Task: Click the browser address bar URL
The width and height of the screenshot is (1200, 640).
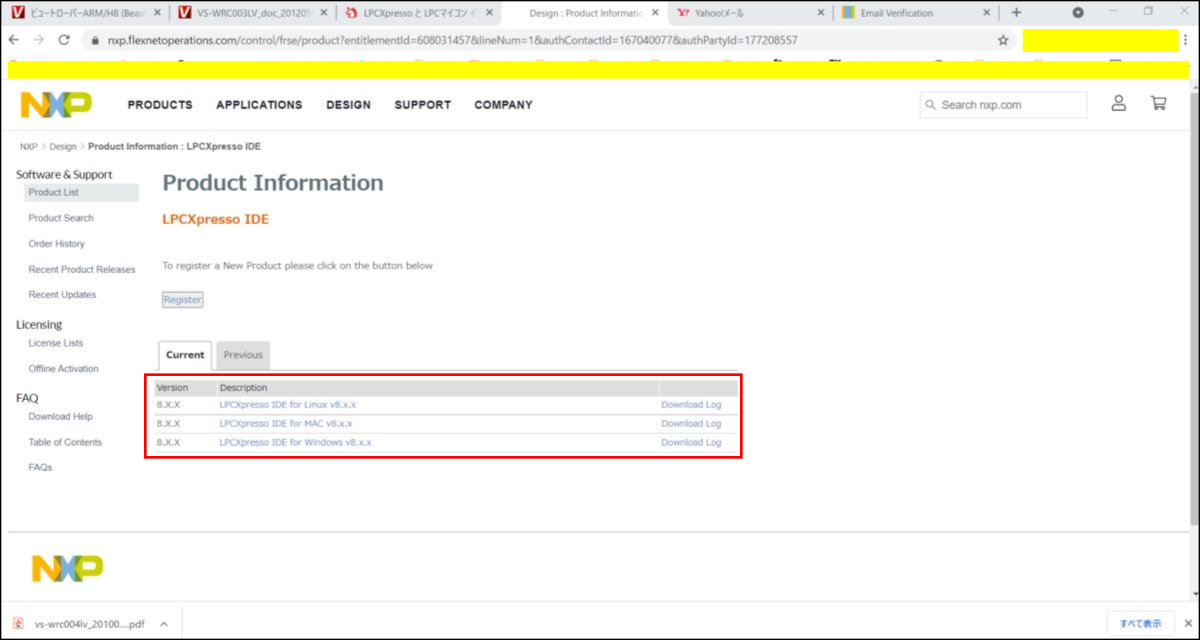Action: tap(452, 41)
